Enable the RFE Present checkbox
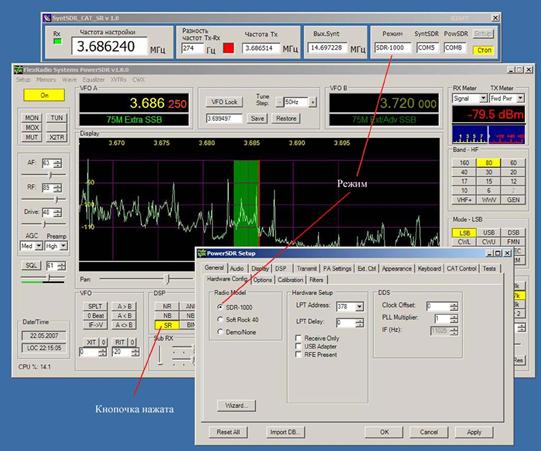 [298, 354]
